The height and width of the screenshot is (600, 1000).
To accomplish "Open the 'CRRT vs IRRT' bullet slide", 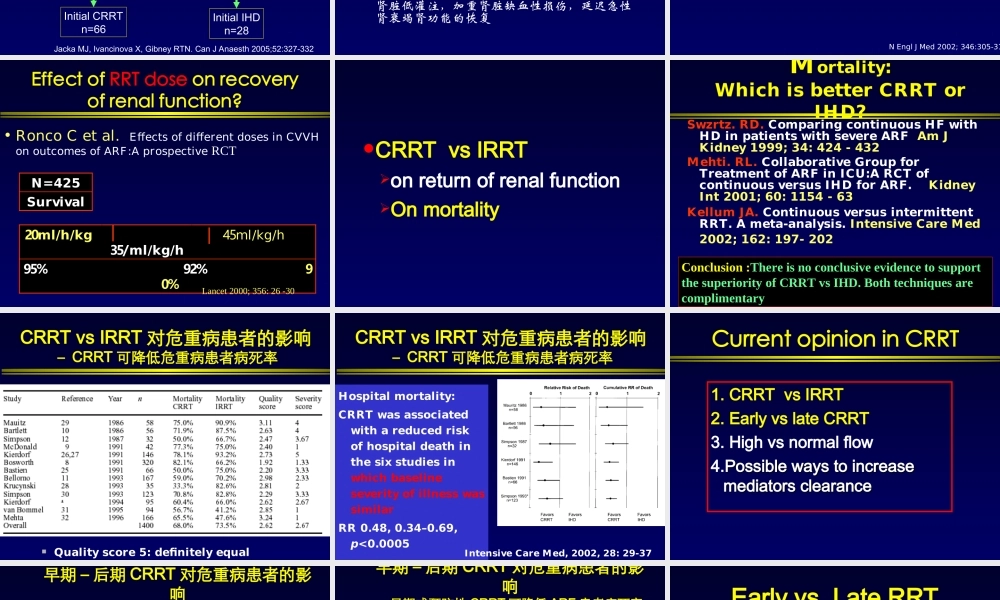I will pyautogui.click(x=497, y=180).
